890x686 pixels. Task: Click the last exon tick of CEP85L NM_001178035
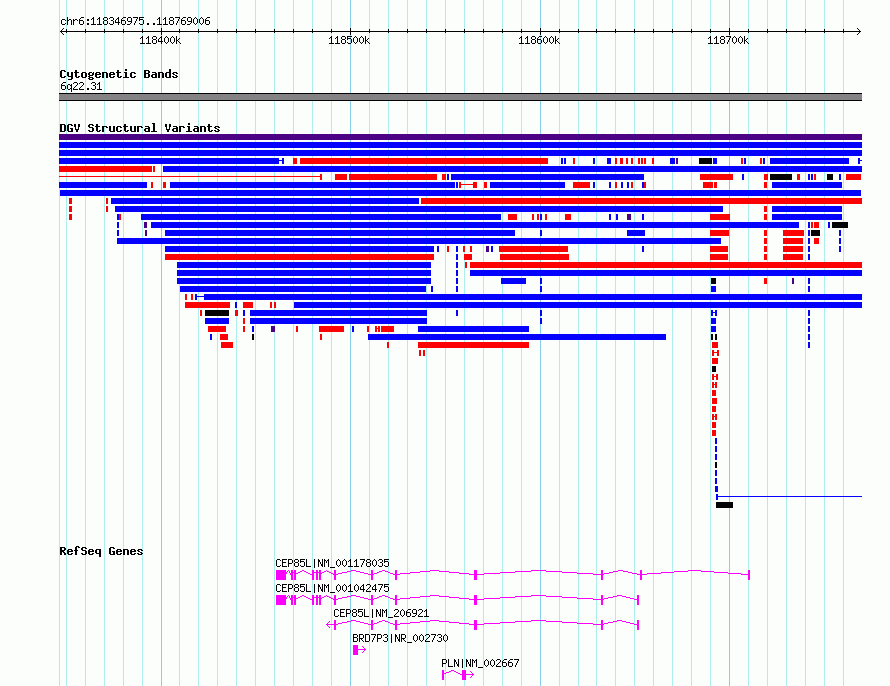[749, 575]
